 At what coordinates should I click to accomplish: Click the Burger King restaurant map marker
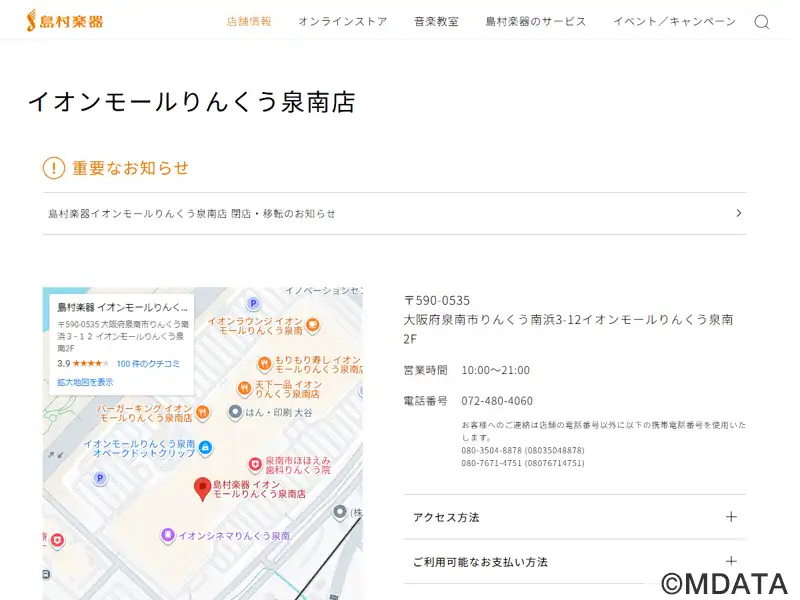202,412
